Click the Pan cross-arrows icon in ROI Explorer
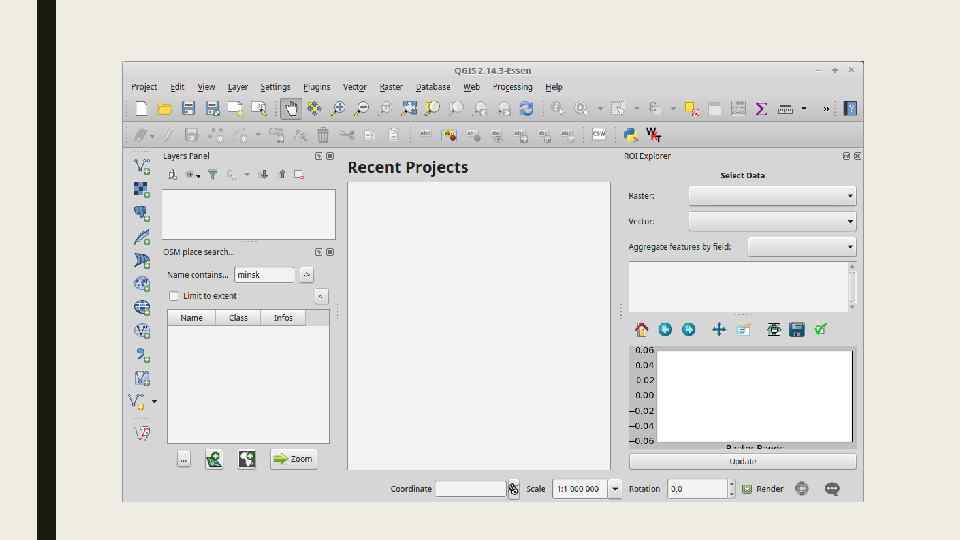The width and height of the screenshot is (960, 540). [x=719, y=329]
